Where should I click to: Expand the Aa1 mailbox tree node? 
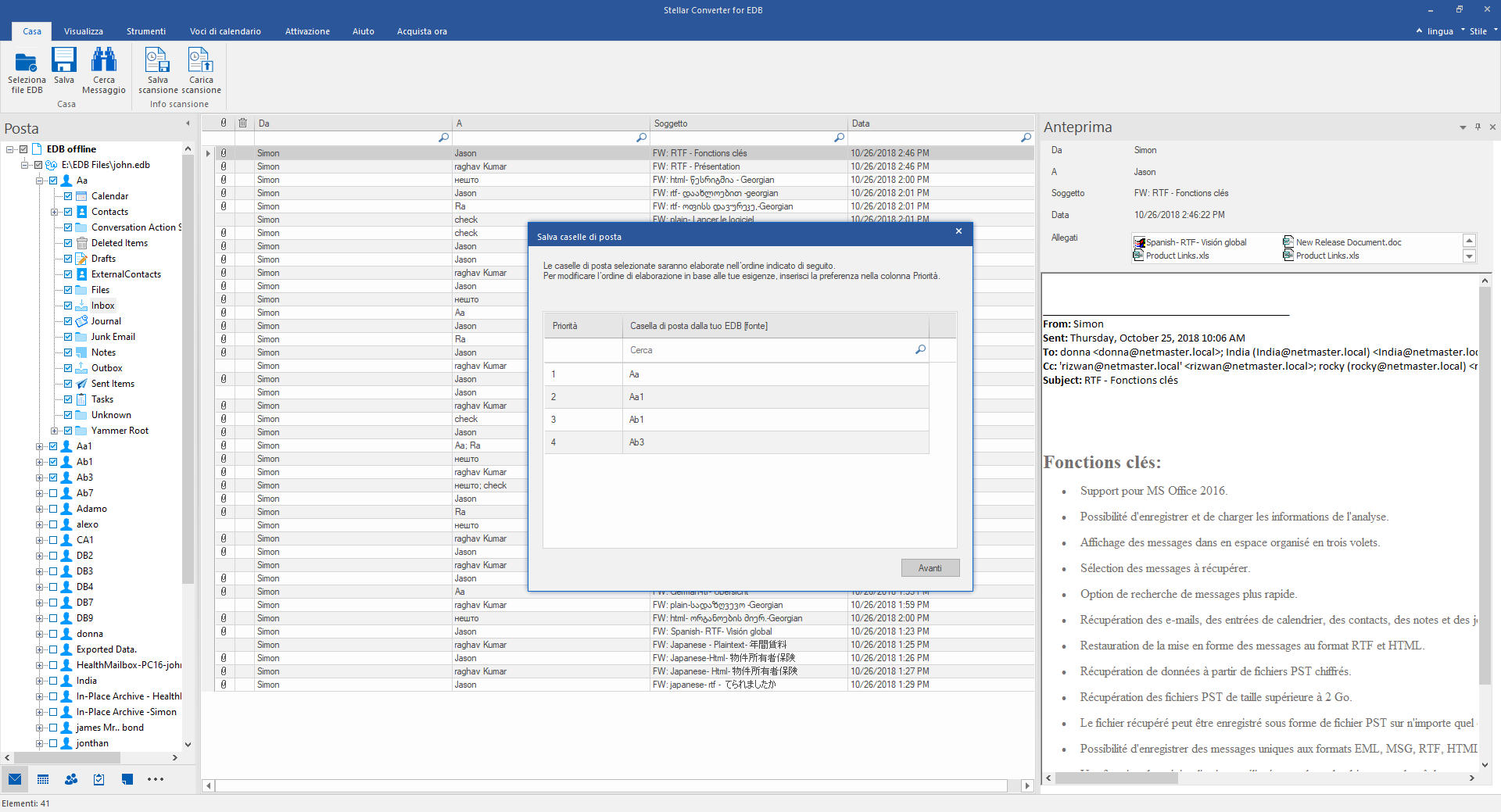click(x=39, y=446)
